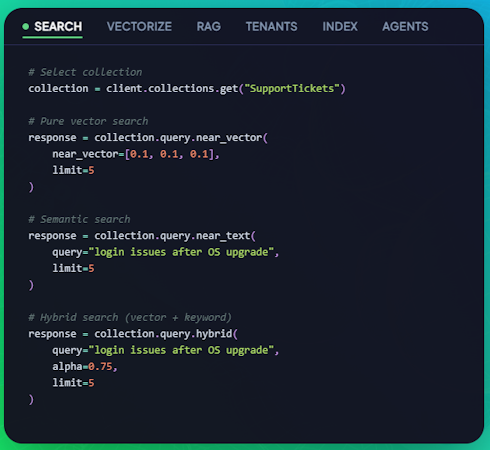
Task: Click the '# Hybrid search (vector + keyword)' comment
Action: click(x=130, y=317)
